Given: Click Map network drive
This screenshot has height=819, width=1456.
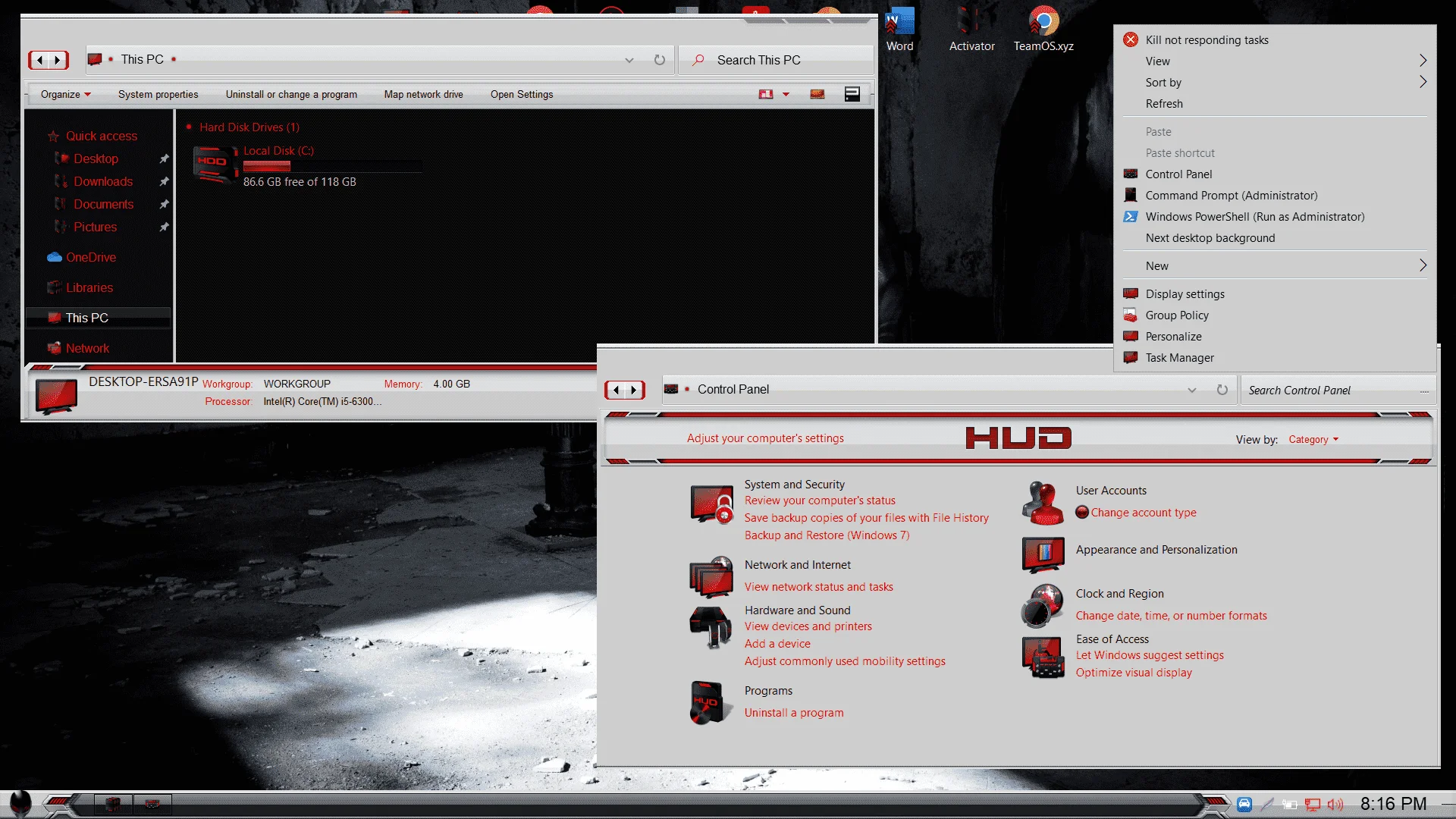Looking at the screenshot, I should click(423, 94).
